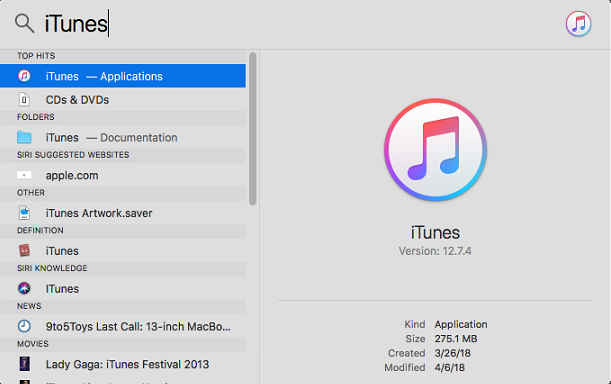Open iTunes — Documentation folder result
This screenshot has height=384, width=611.
coord(123,137)
